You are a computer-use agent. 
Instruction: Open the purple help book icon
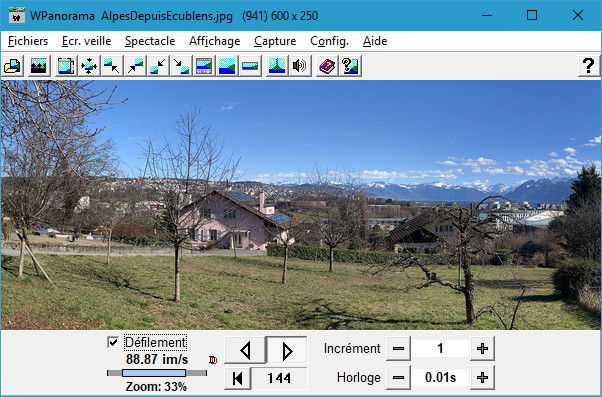click(x=327, y=66)
